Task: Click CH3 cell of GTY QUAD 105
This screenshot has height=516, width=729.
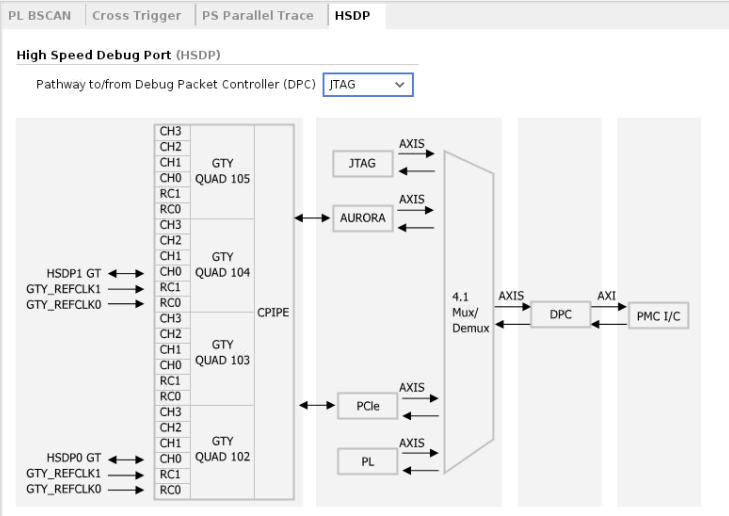Action: point(170,132)
